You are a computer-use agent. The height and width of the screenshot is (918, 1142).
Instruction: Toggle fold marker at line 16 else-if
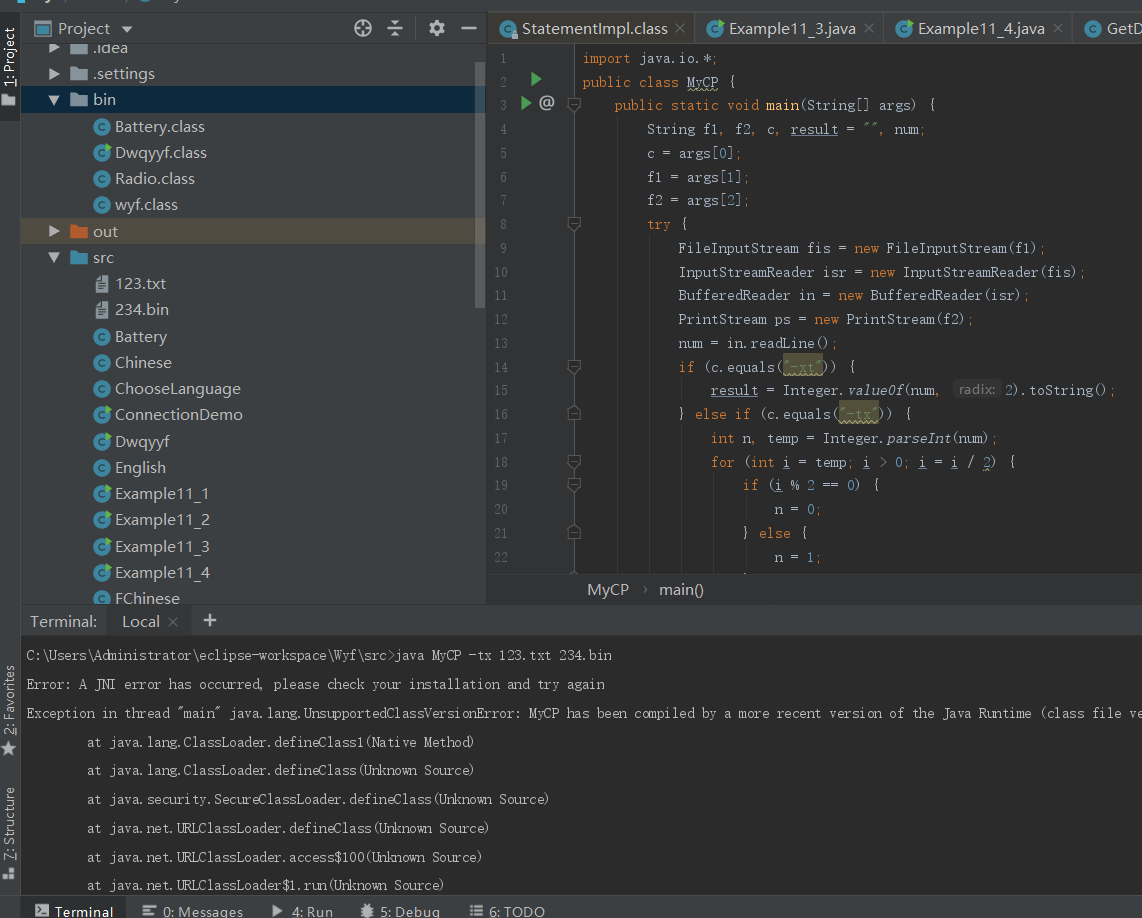574,414
